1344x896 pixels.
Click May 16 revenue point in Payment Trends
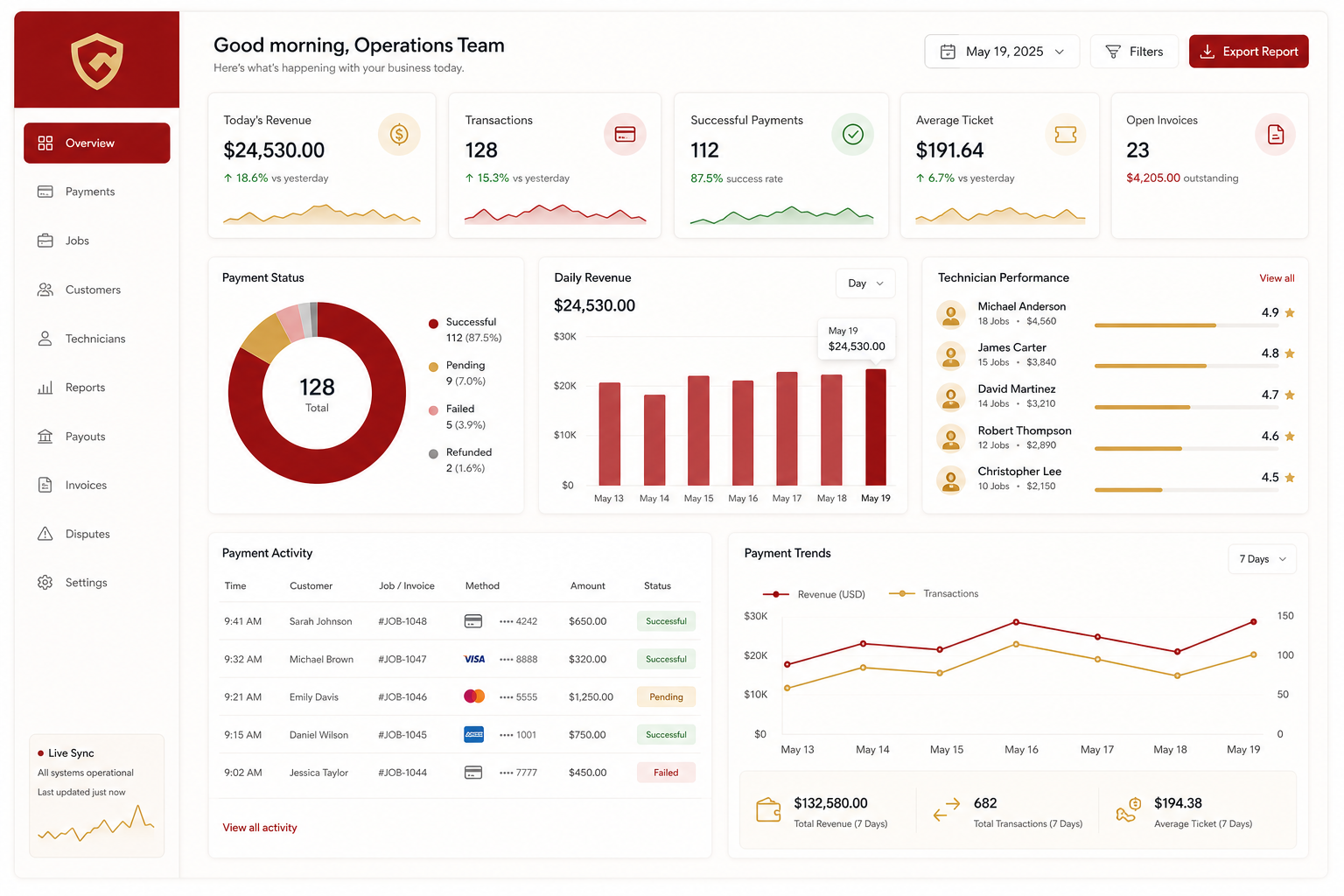[x=1016, y=622]
